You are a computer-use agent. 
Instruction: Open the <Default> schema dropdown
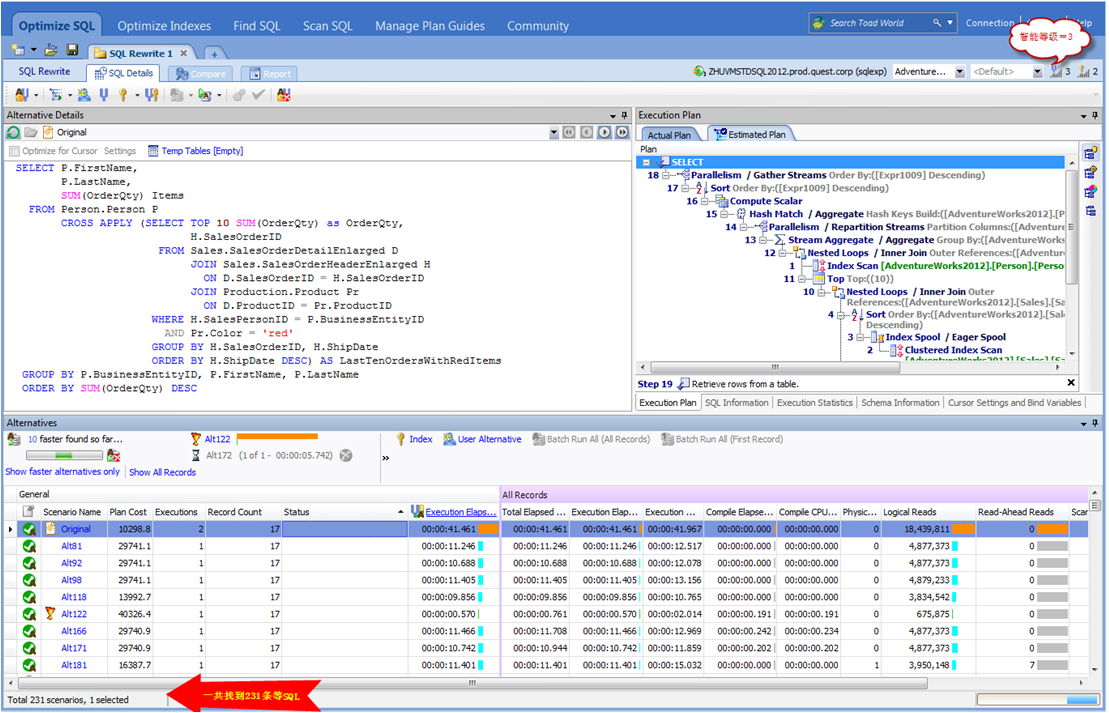coord(1038,71)
